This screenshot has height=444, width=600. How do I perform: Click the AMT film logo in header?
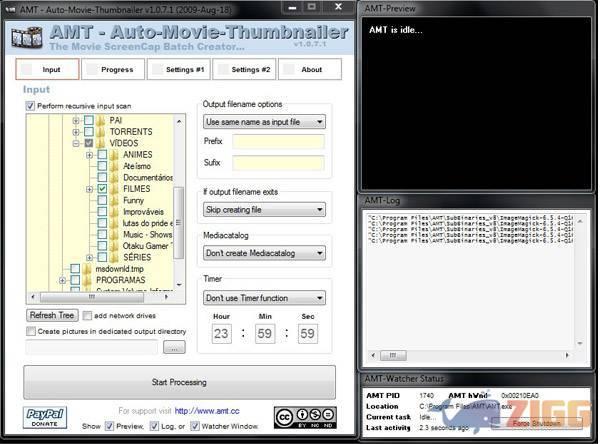[26, 38]
